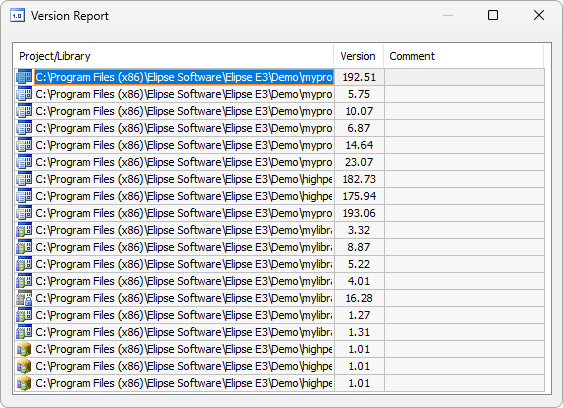Select the version cell showing 5.75
The height and width of the screenshot is (408, 563).
coord(359,94)
